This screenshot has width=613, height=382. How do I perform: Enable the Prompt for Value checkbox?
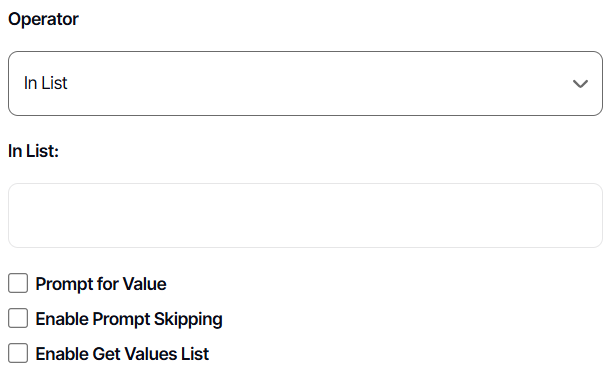(x=18, y=283)
